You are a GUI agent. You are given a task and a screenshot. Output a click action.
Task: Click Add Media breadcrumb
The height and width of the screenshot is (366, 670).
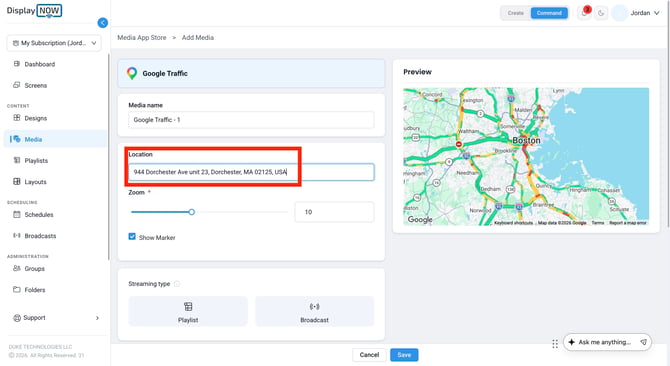(x=198, y=38)
